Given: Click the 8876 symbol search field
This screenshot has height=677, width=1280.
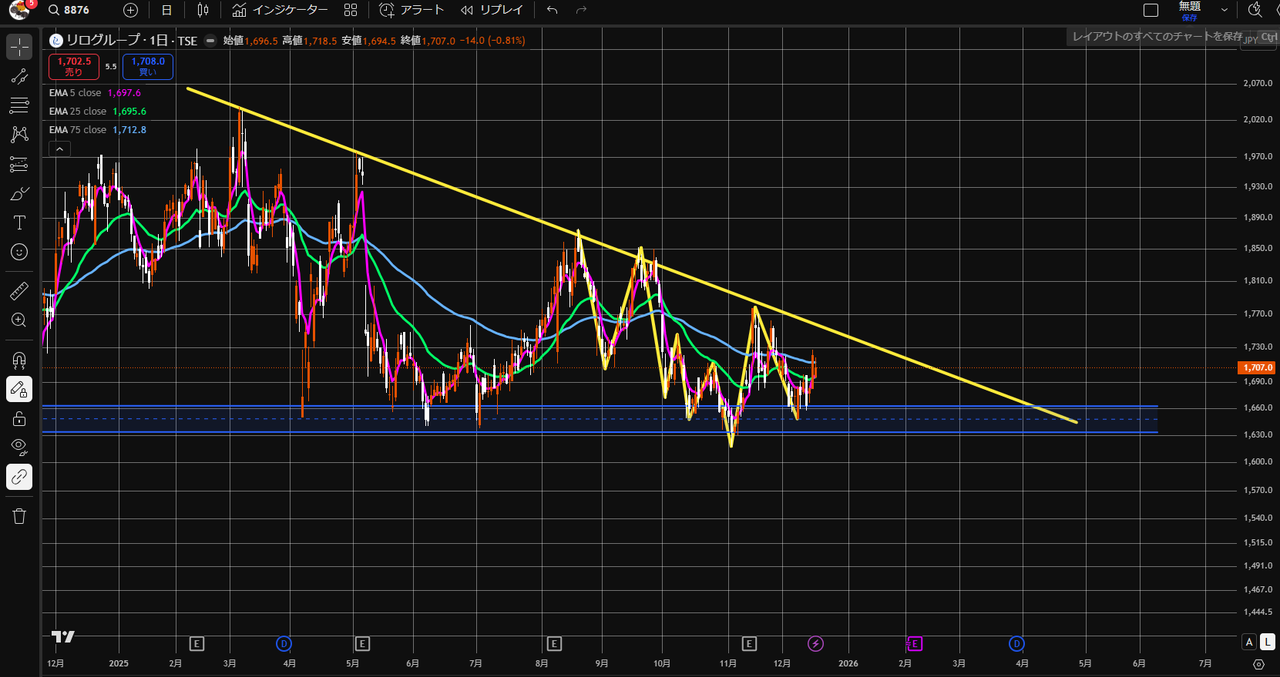Looking at the screenshot, I should (x=80, y=10).
